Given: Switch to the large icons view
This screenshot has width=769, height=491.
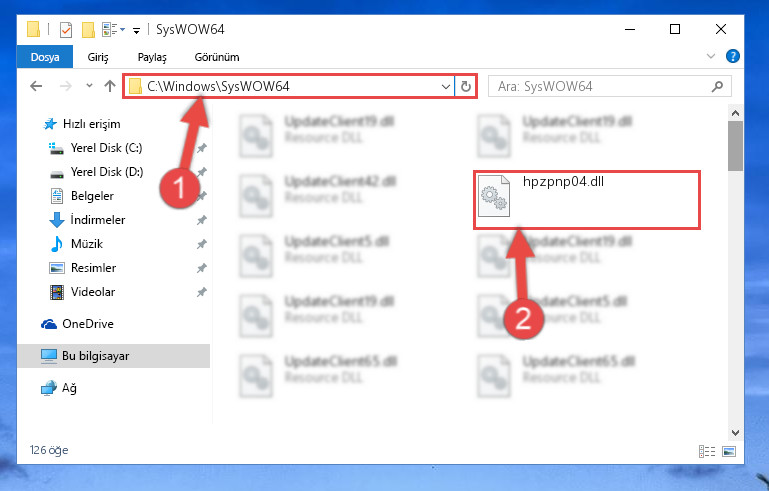Looking at the screenshot, I should click(729, 451).
